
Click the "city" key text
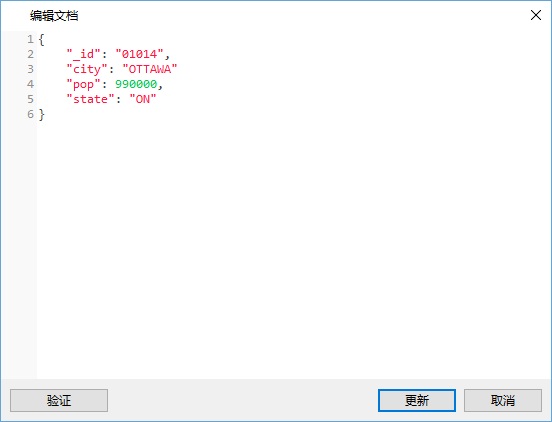coord(87,69)
